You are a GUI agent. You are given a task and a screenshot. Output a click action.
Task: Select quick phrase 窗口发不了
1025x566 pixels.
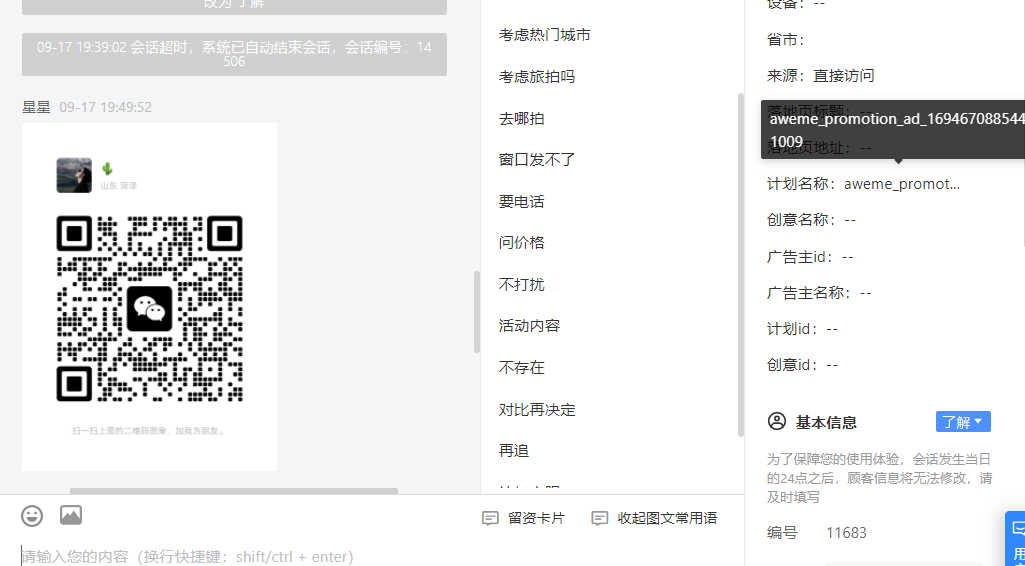click(x=537, y=159)
